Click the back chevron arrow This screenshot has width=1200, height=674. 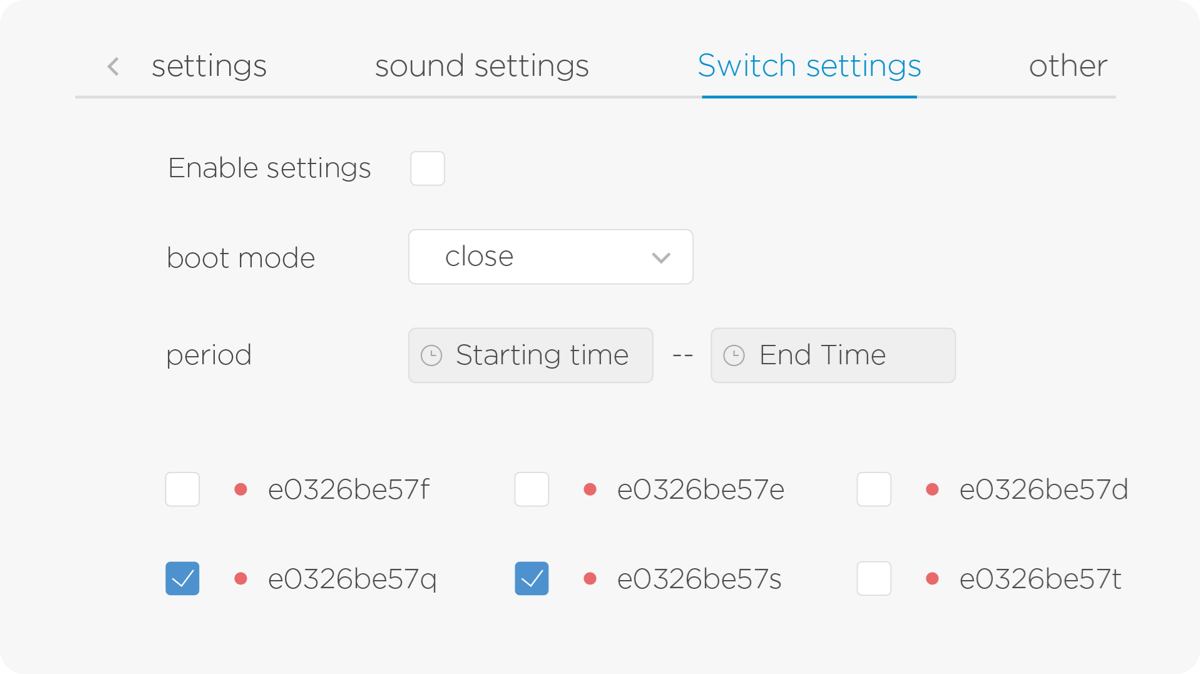click(113, 67)
